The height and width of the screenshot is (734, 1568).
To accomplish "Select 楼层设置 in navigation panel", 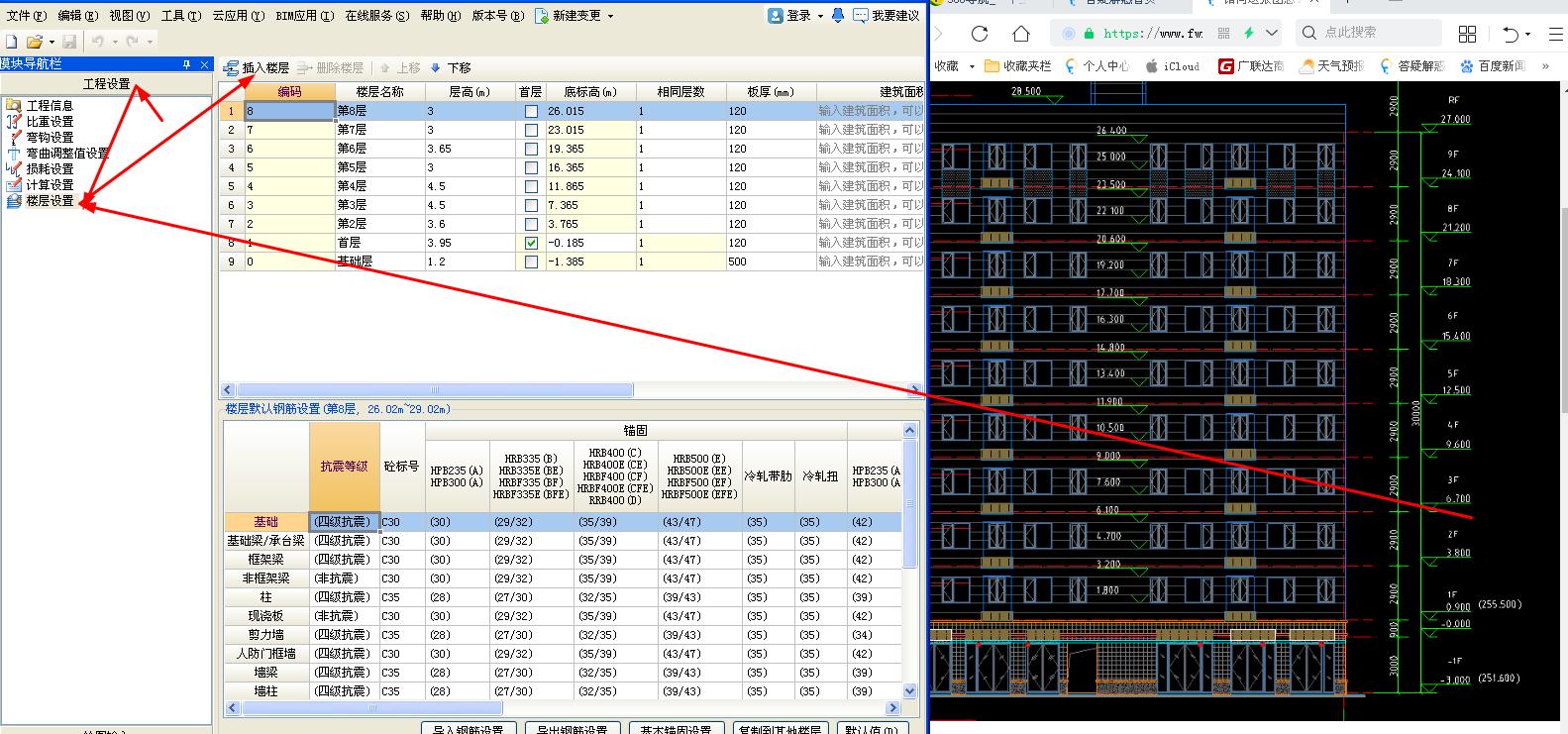I will (x=40, y=200).
